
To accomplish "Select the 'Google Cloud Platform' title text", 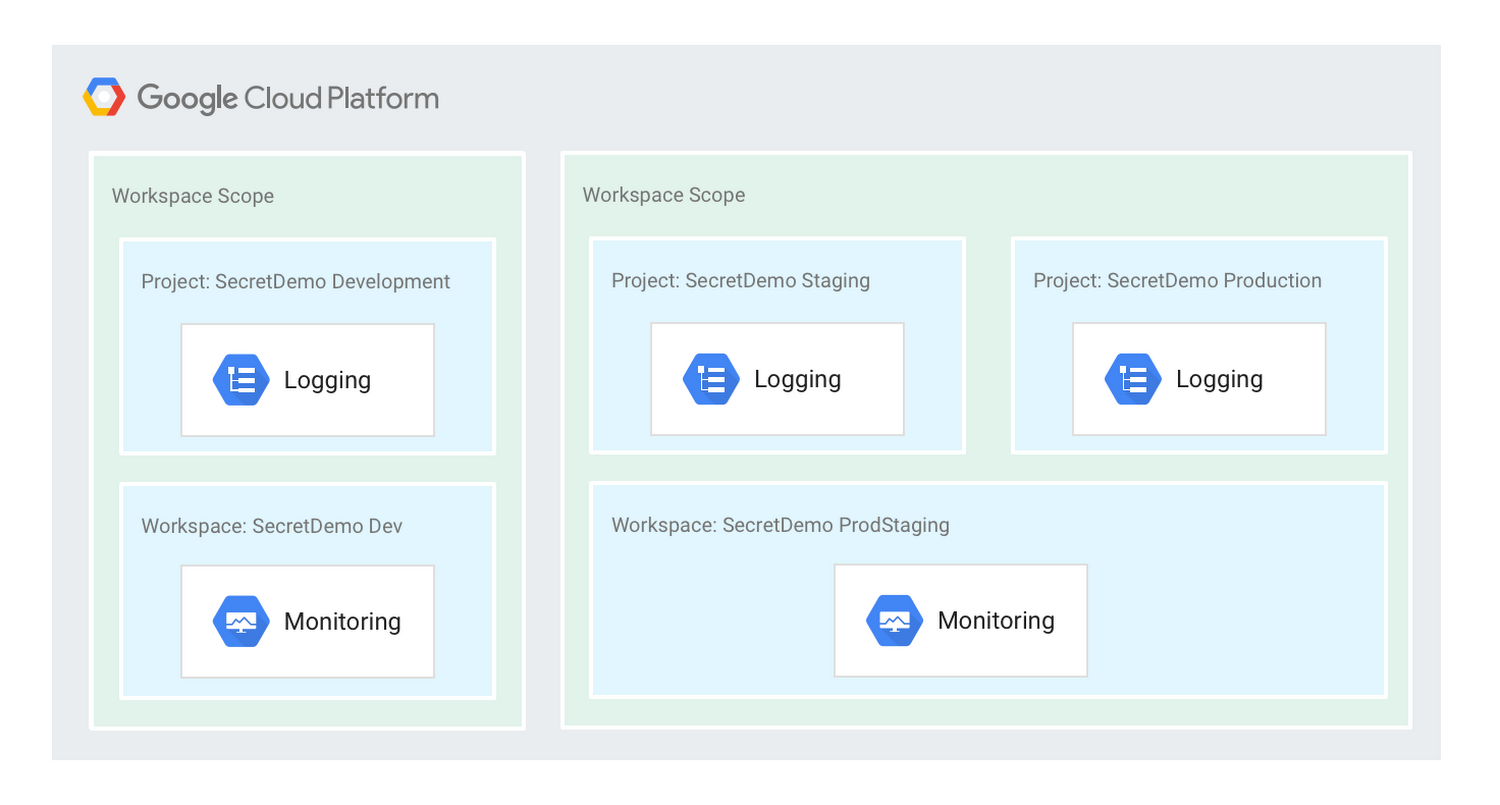I will coord(288,98).
